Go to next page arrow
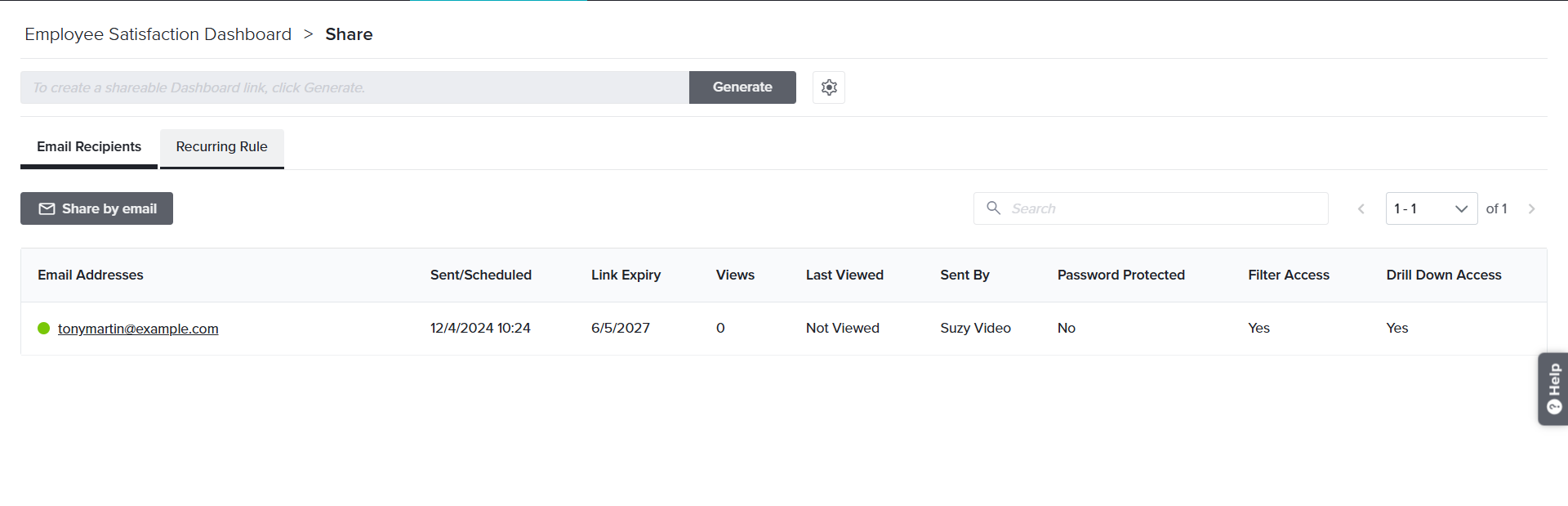1568x506 pixels. coord(1531,209)
